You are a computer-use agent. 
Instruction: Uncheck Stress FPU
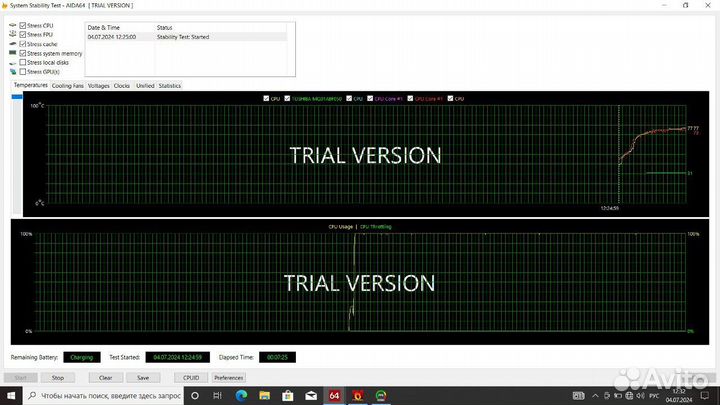(x=22, y=34)
